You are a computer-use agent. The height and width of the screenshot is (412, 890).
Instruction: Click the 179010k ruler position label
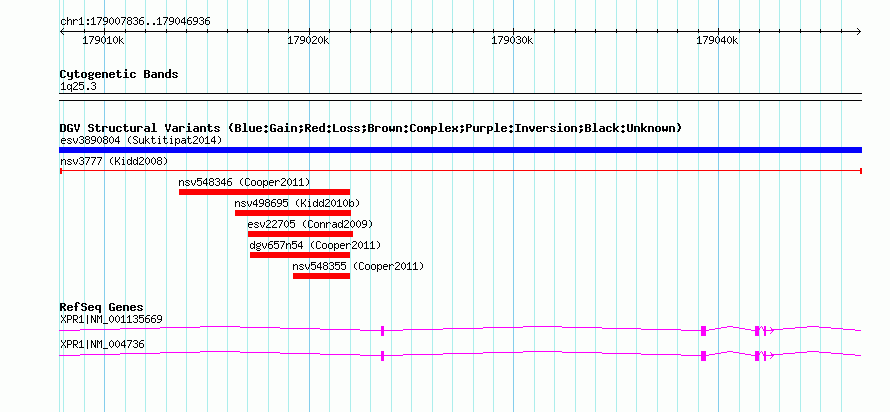(103, 40)
